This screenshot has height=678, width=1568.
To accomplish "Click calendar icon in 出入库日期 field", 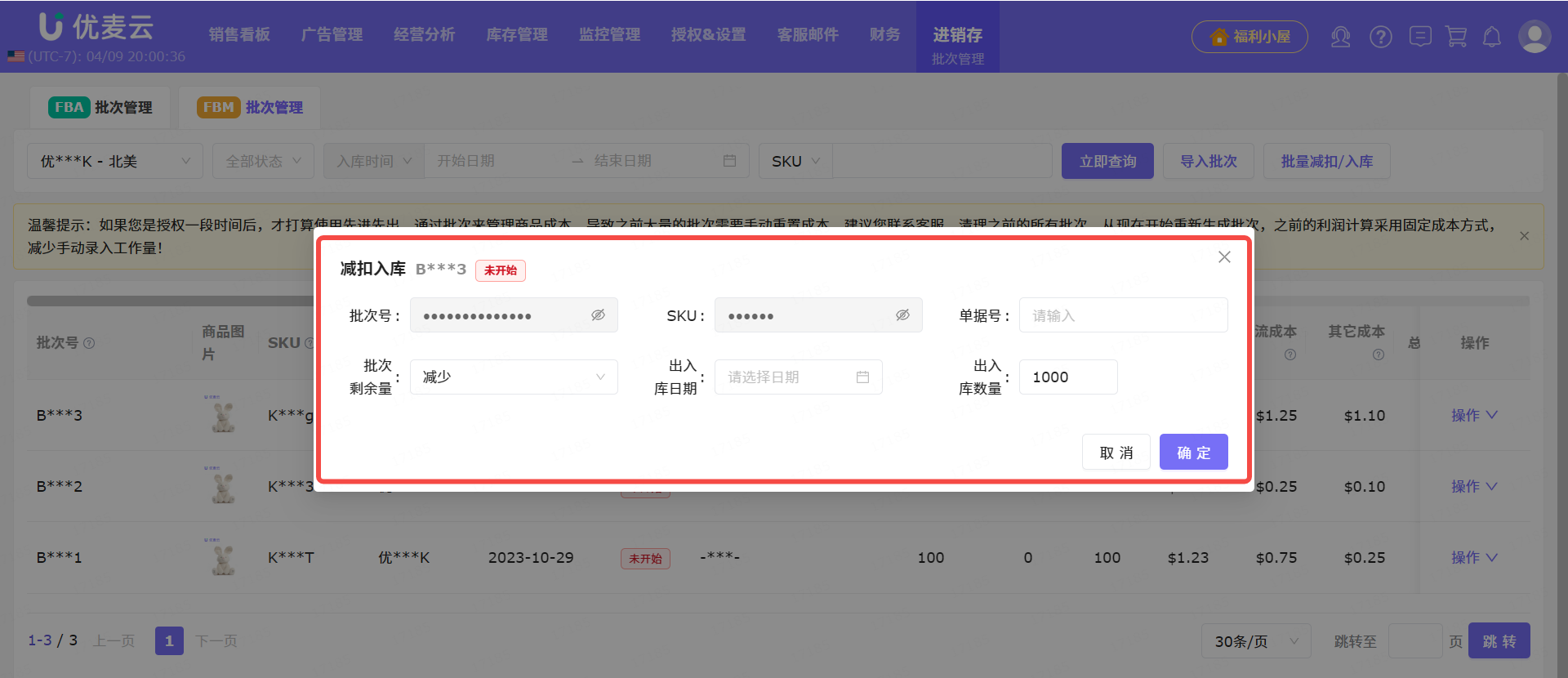I will [x=862, y=377].
